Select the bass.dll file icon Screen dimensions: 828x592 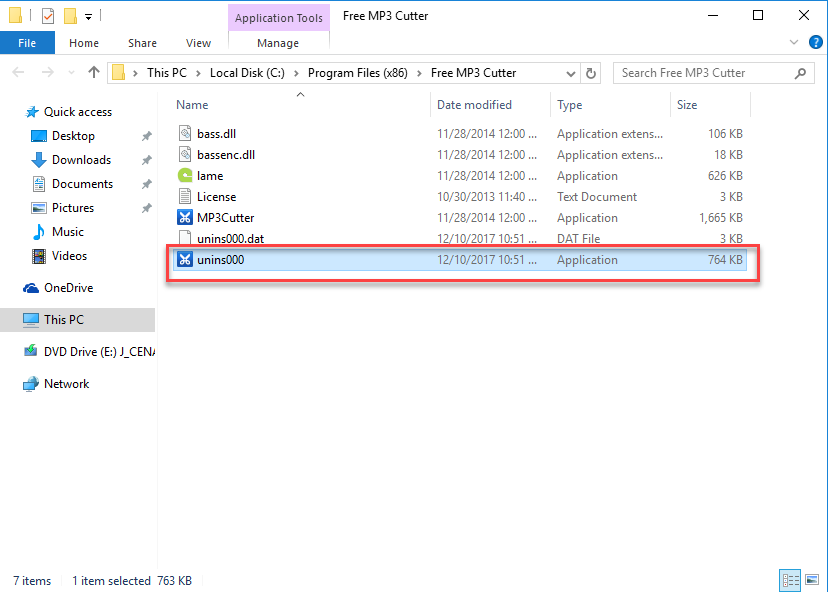click(185, 133)
